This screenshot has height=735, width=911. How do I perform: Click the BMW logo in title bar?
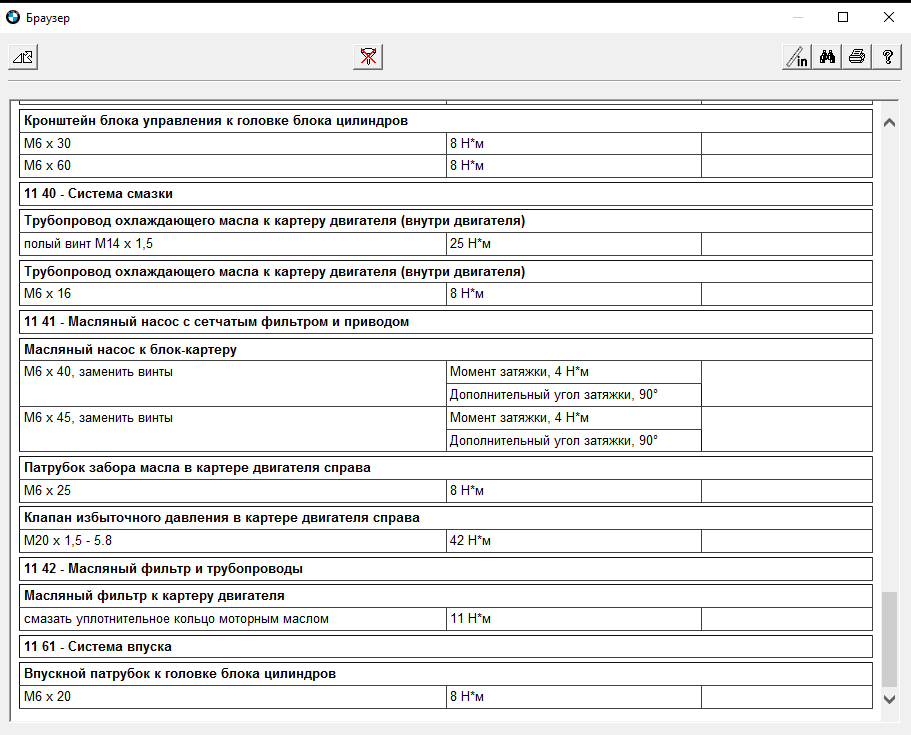pos(13,17)
